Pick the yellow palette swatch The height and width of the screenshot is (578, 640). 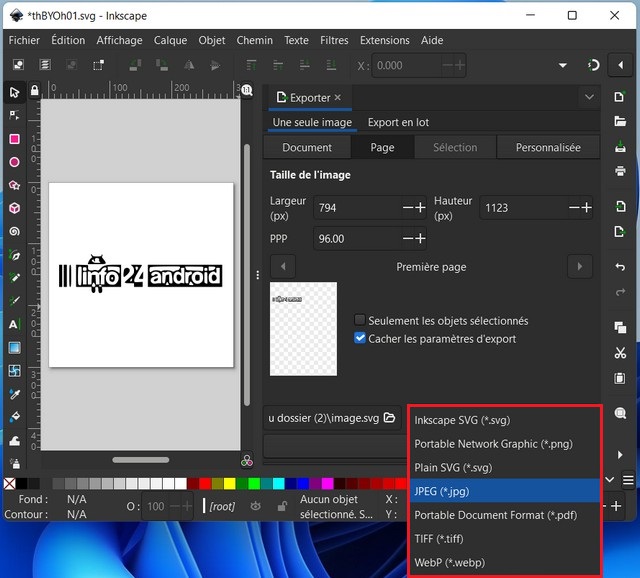(229, 484)
